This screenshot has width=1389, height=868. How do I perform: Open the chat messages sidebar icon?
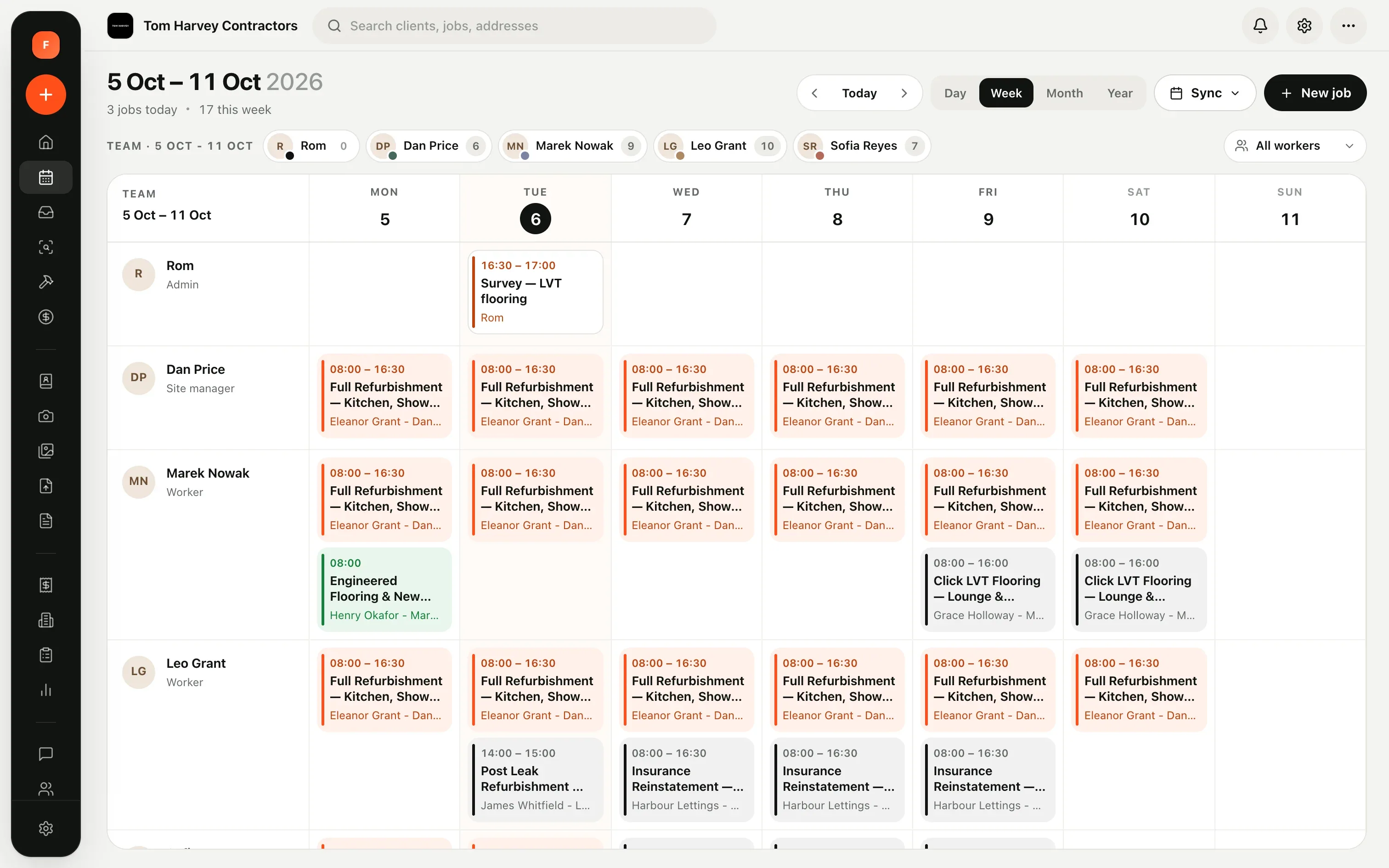pyautogui.click(x=46, y=754)
